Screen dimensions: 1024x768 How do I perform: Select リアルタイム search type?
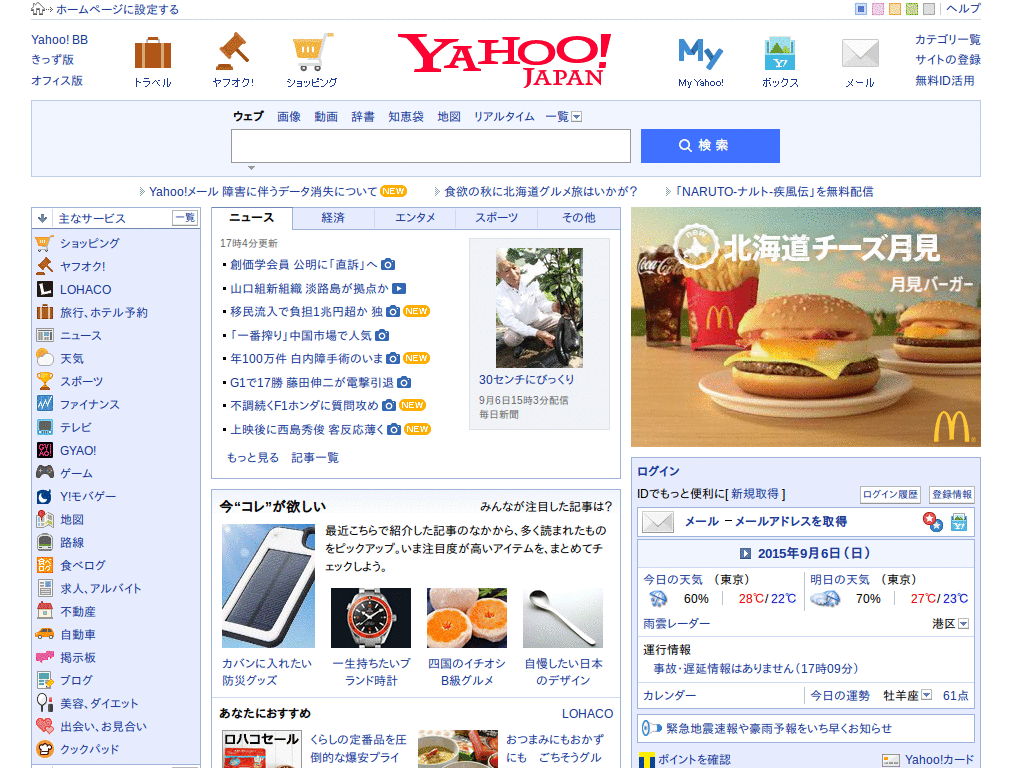coord(504,117)
